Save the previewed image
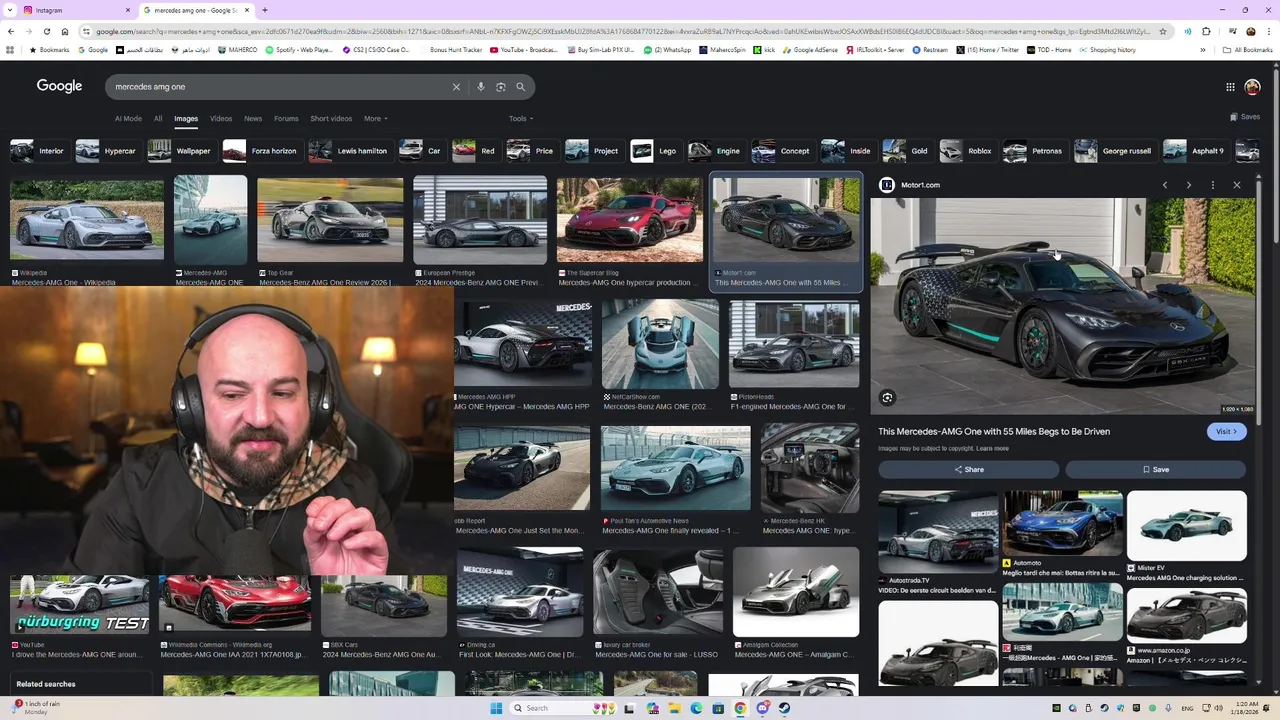Screen dimensions: 1280x720 1155,469
